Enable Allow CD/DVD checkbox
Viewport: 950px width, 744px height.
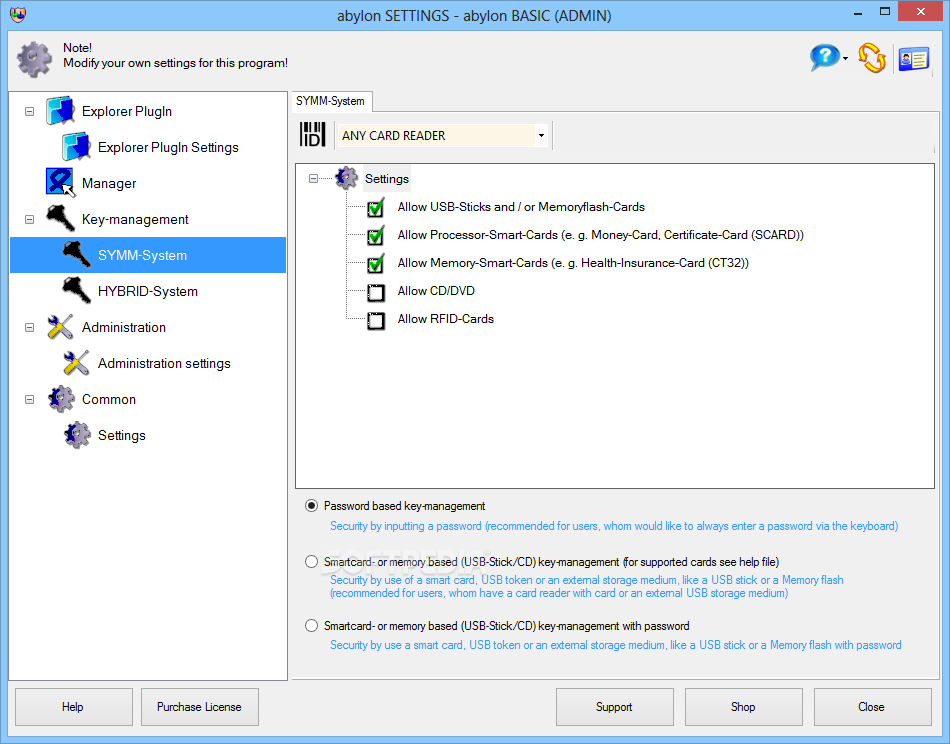click(x=376, y=292)
